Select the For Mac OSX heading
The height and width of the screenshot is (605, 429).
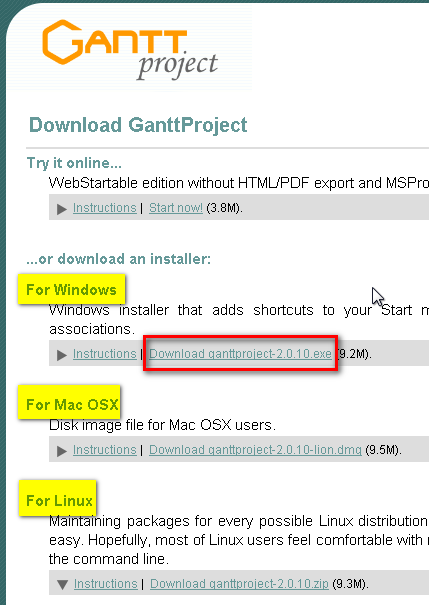[x=72, y=405]
